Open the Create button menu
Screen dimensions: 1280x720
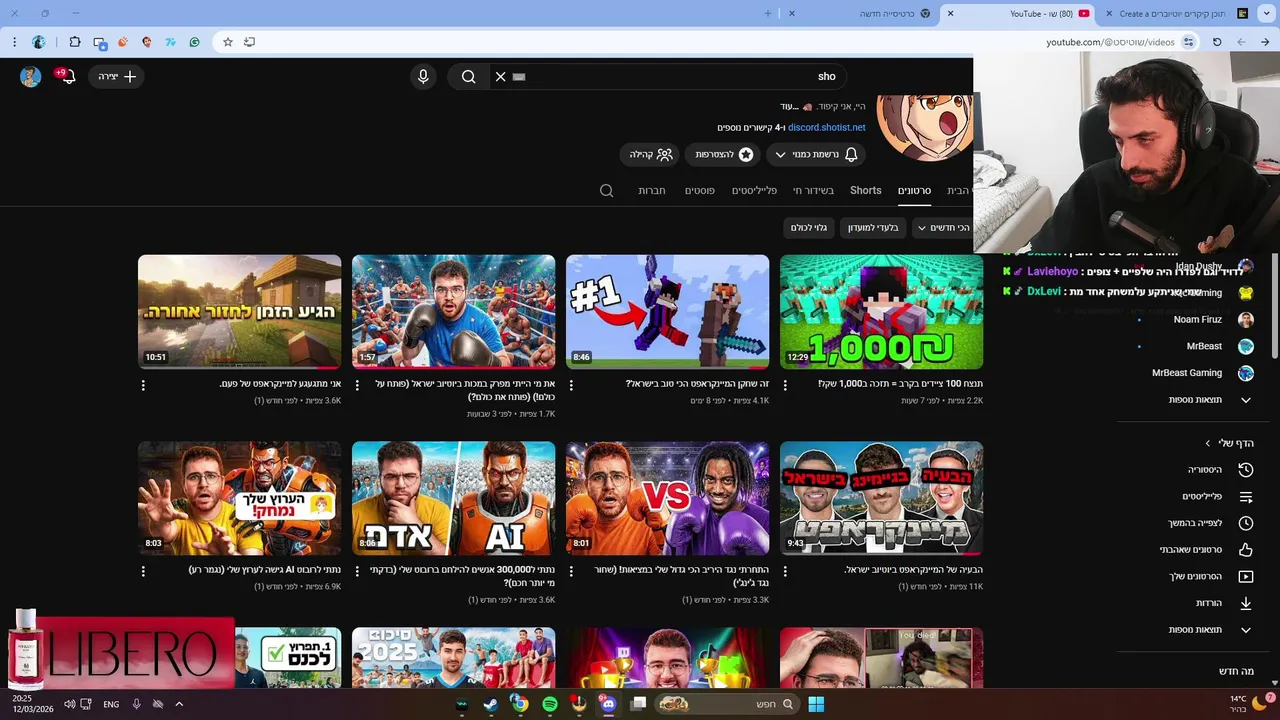click(x=116, y=77)
